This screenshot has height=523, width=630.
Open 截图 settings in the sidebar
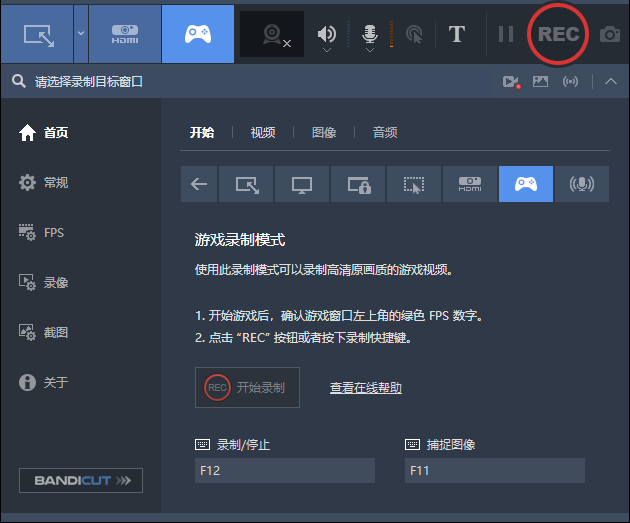point(44,333)
